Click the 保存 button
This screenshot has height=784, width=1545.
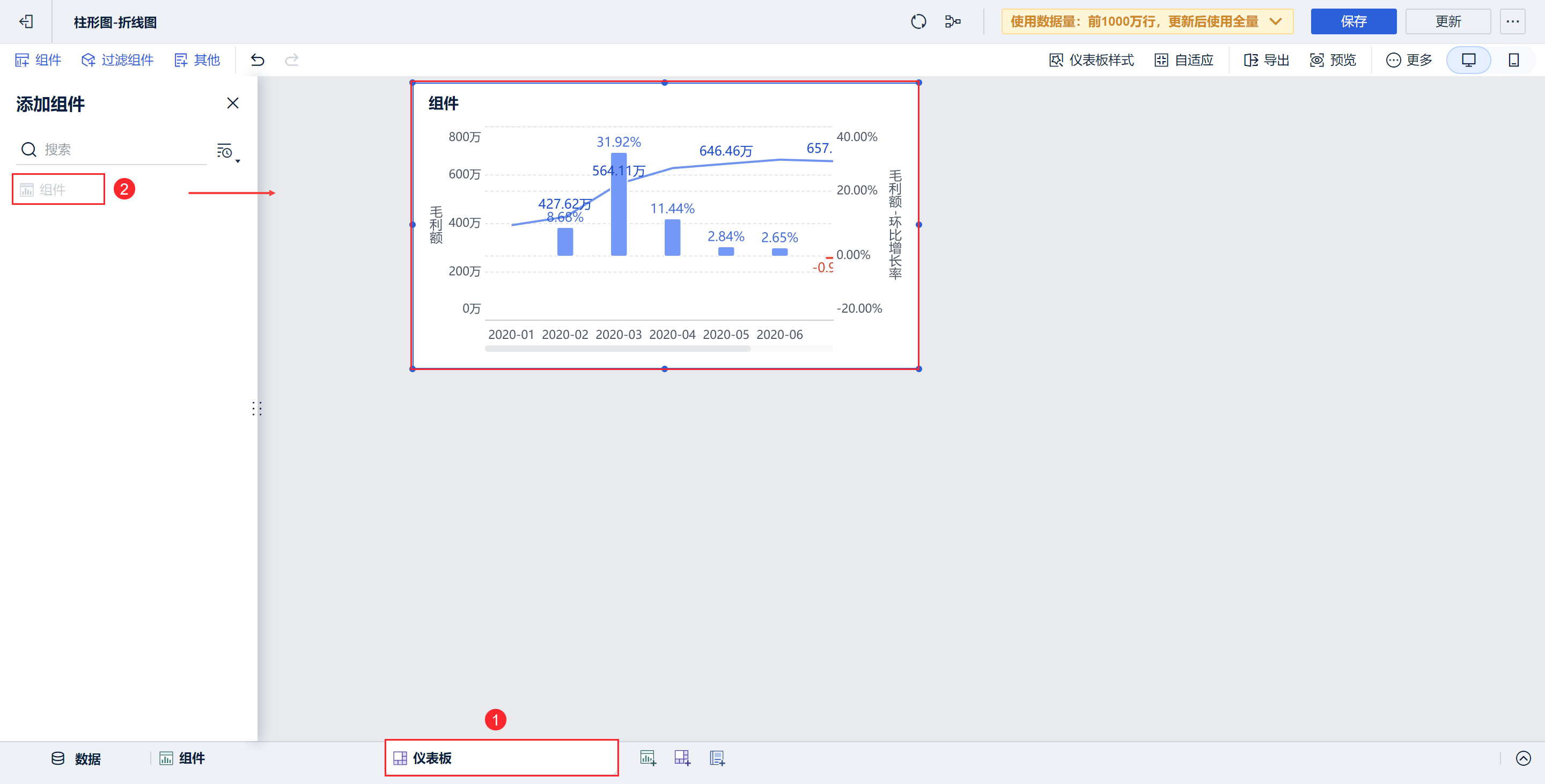(1353, 22)
